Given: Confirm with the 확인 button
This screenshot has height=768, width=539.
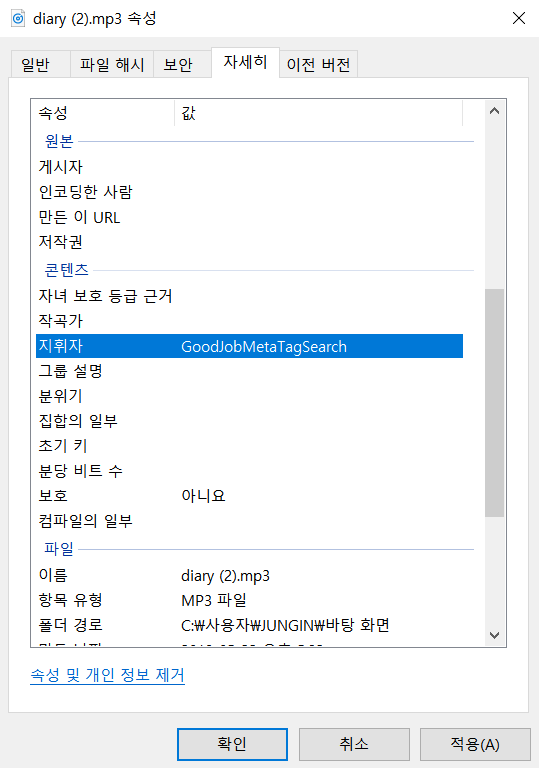Looking at the screenshot, I should [232, 744].
